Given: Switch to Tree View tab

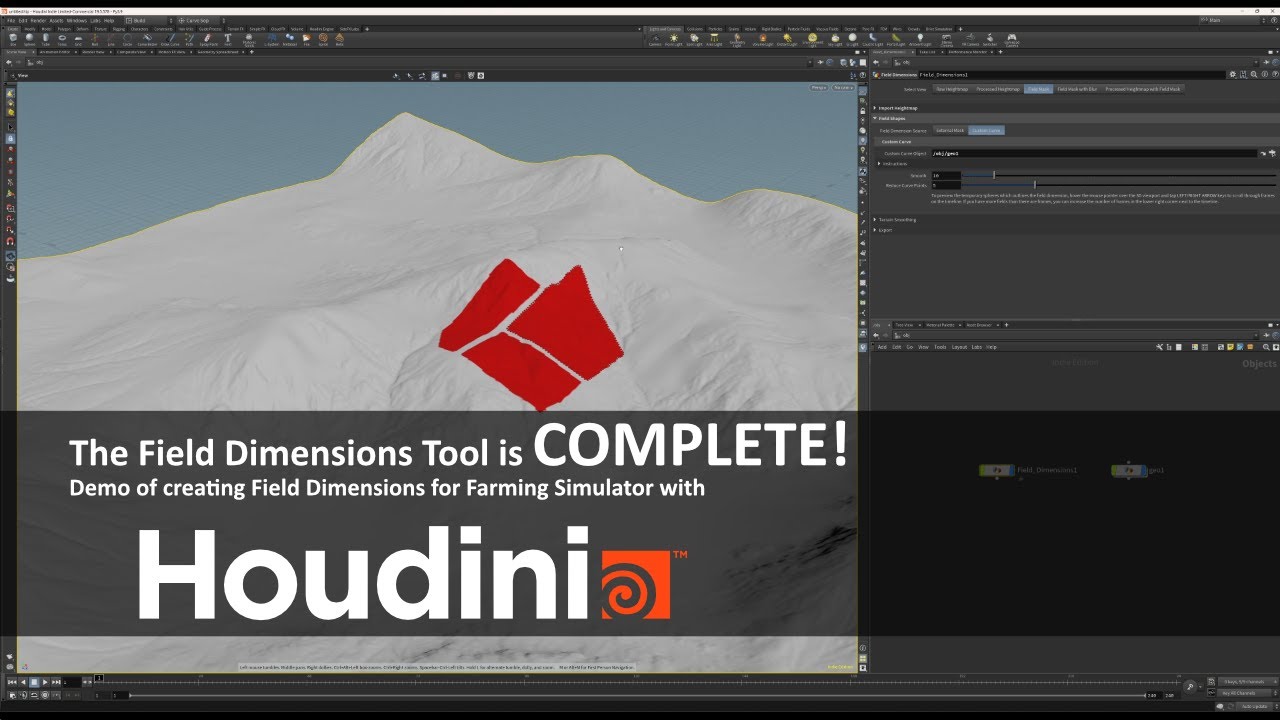Looking at the screenshot, I should point(904,325).
